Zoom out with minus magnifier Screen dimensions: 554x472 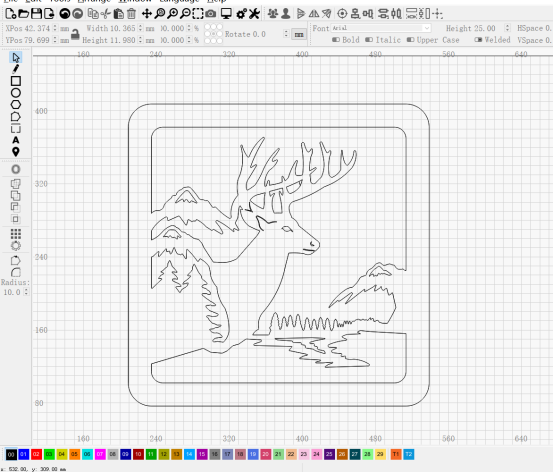coord(185,14)
